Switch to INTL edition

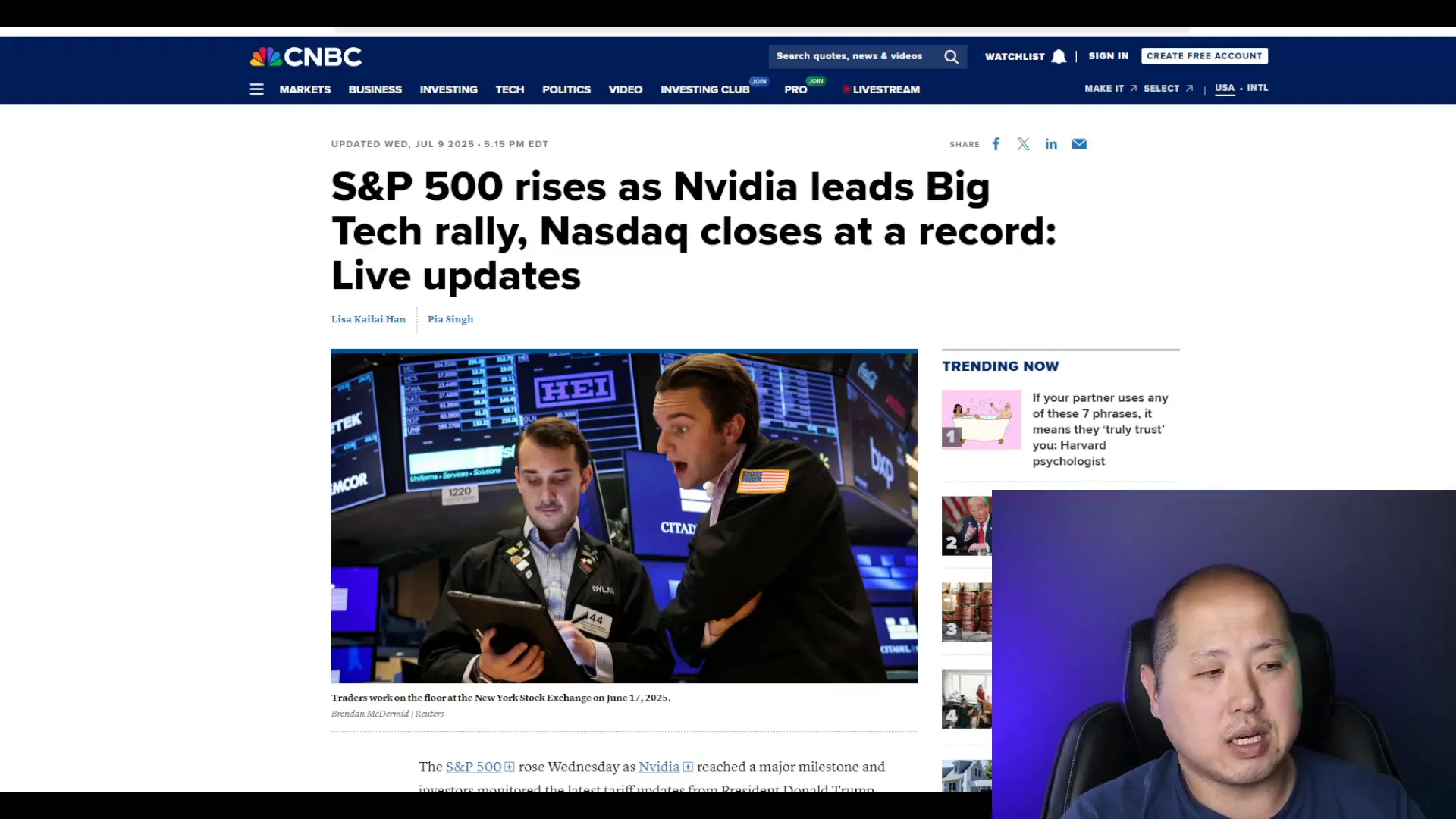(1257, 88)
